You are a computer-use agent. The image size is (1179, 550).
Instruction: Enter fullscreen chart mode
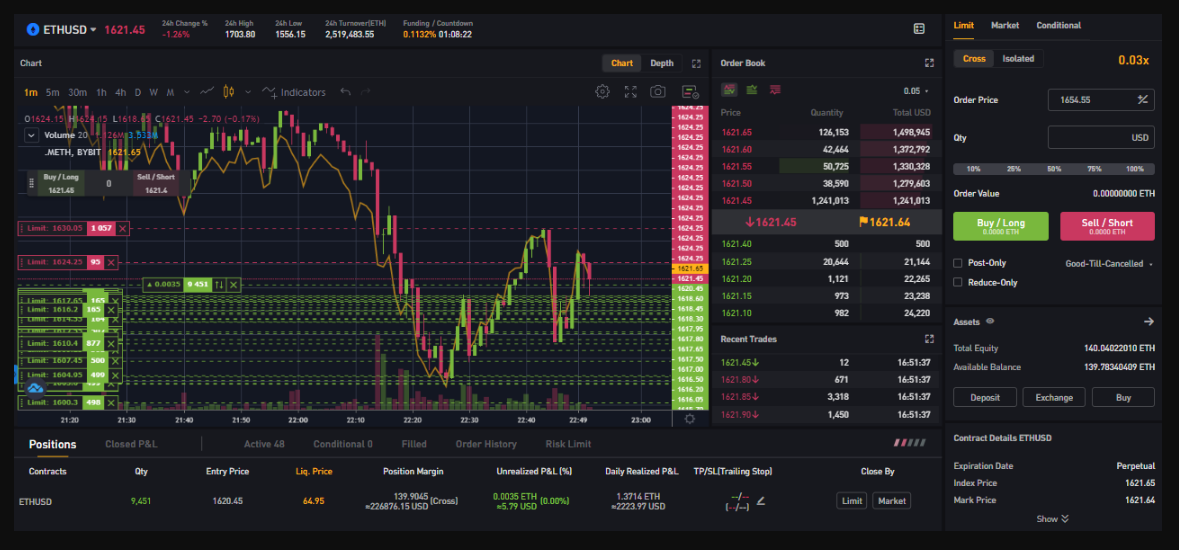(630, 92)
